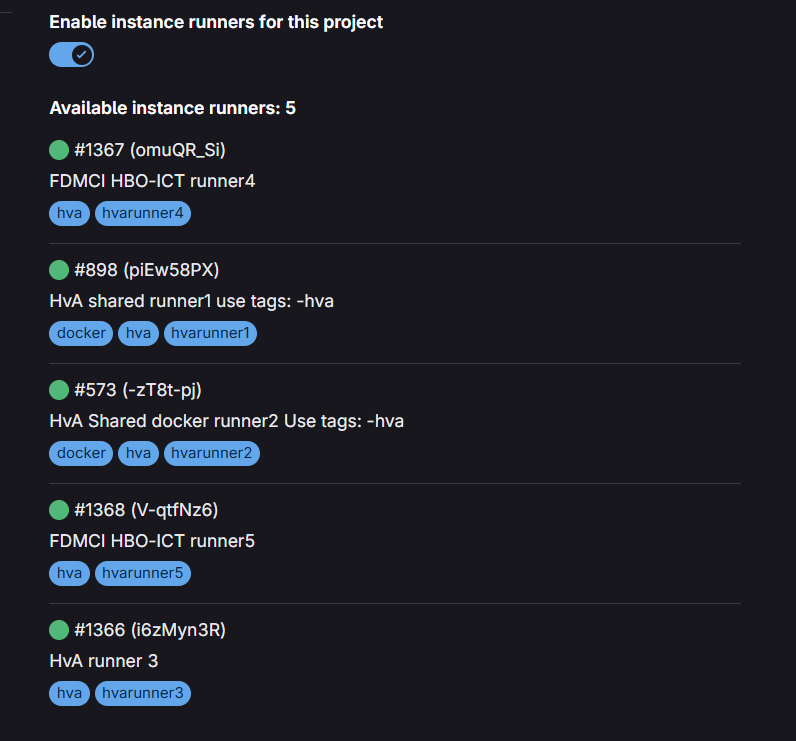Click the online status indicator for runner #573
796x741 pixels.
coord(59,390)
